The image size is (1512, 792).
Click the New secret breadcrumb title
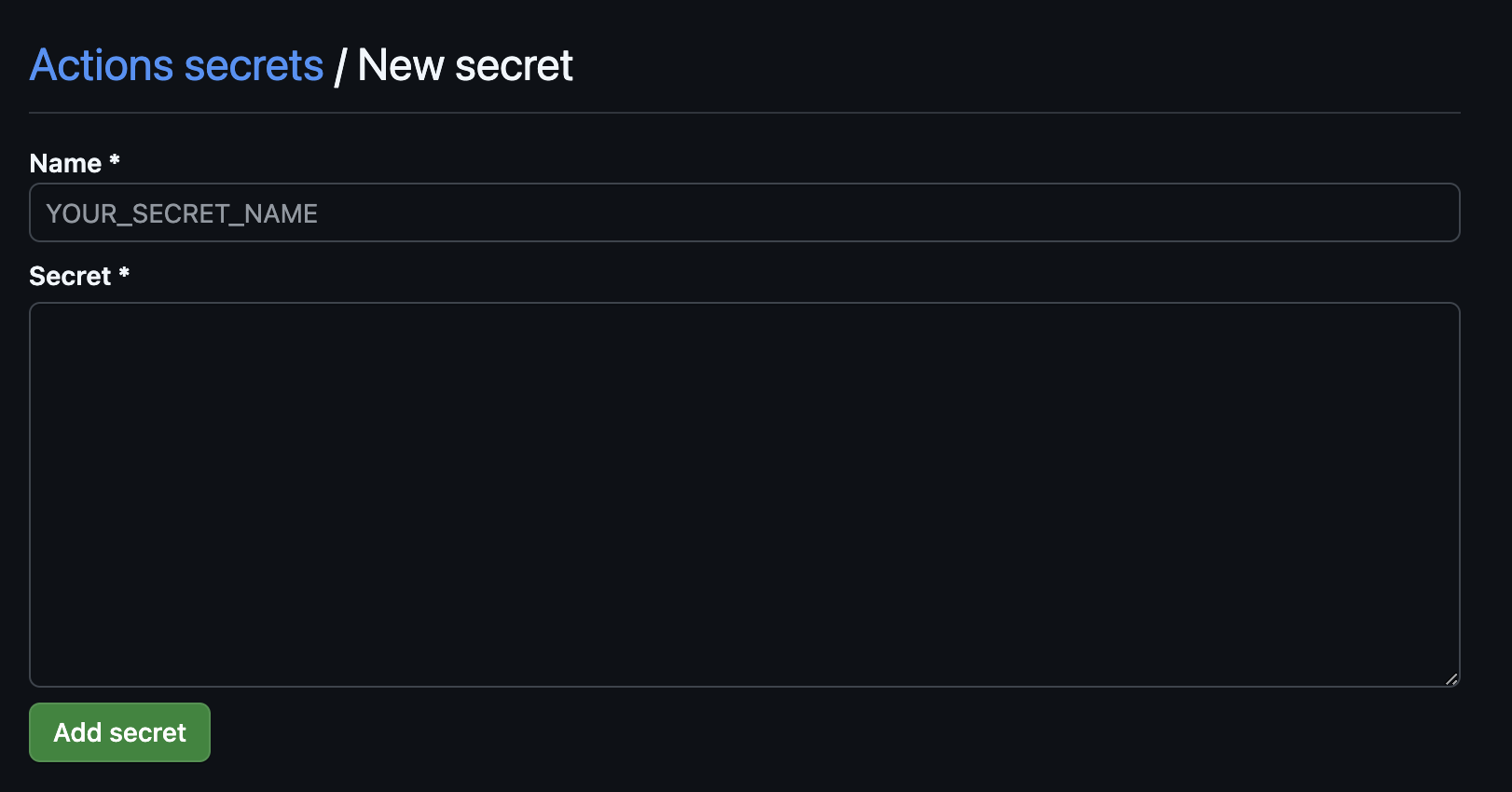pos(466,64)
